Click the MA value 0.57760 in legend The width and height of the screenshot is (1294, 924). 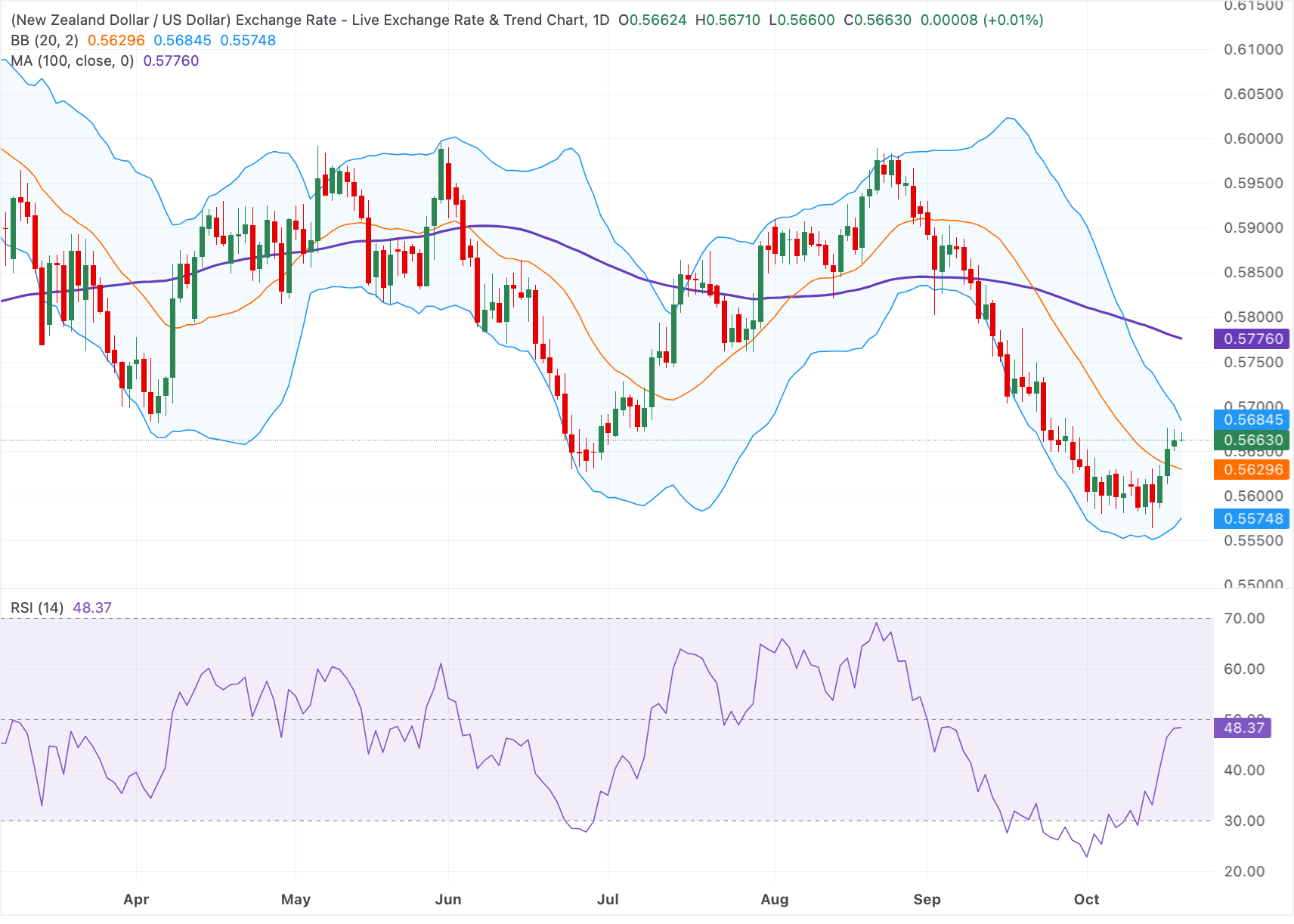pos(172,60)
